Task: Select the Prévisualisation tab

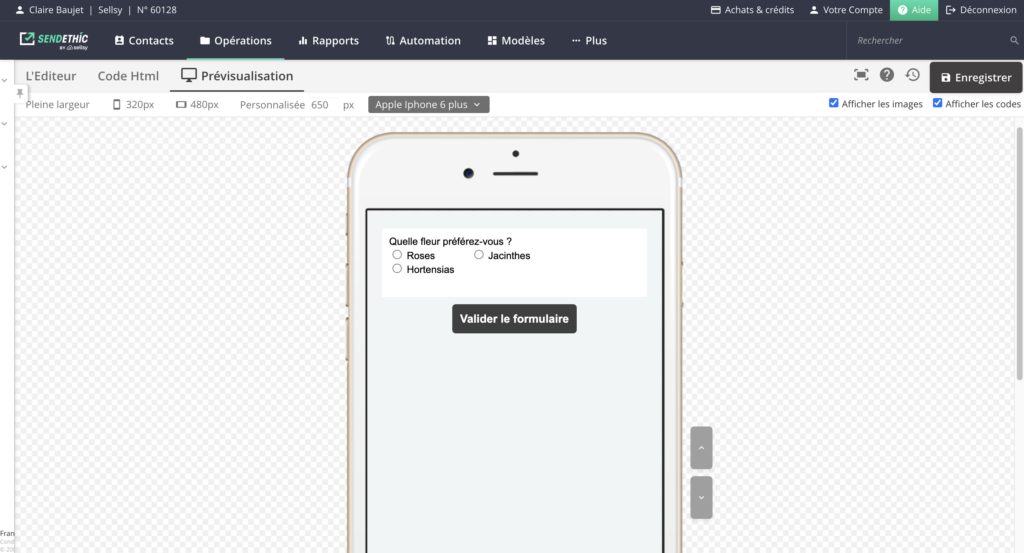Action: [x=237, y=76]
